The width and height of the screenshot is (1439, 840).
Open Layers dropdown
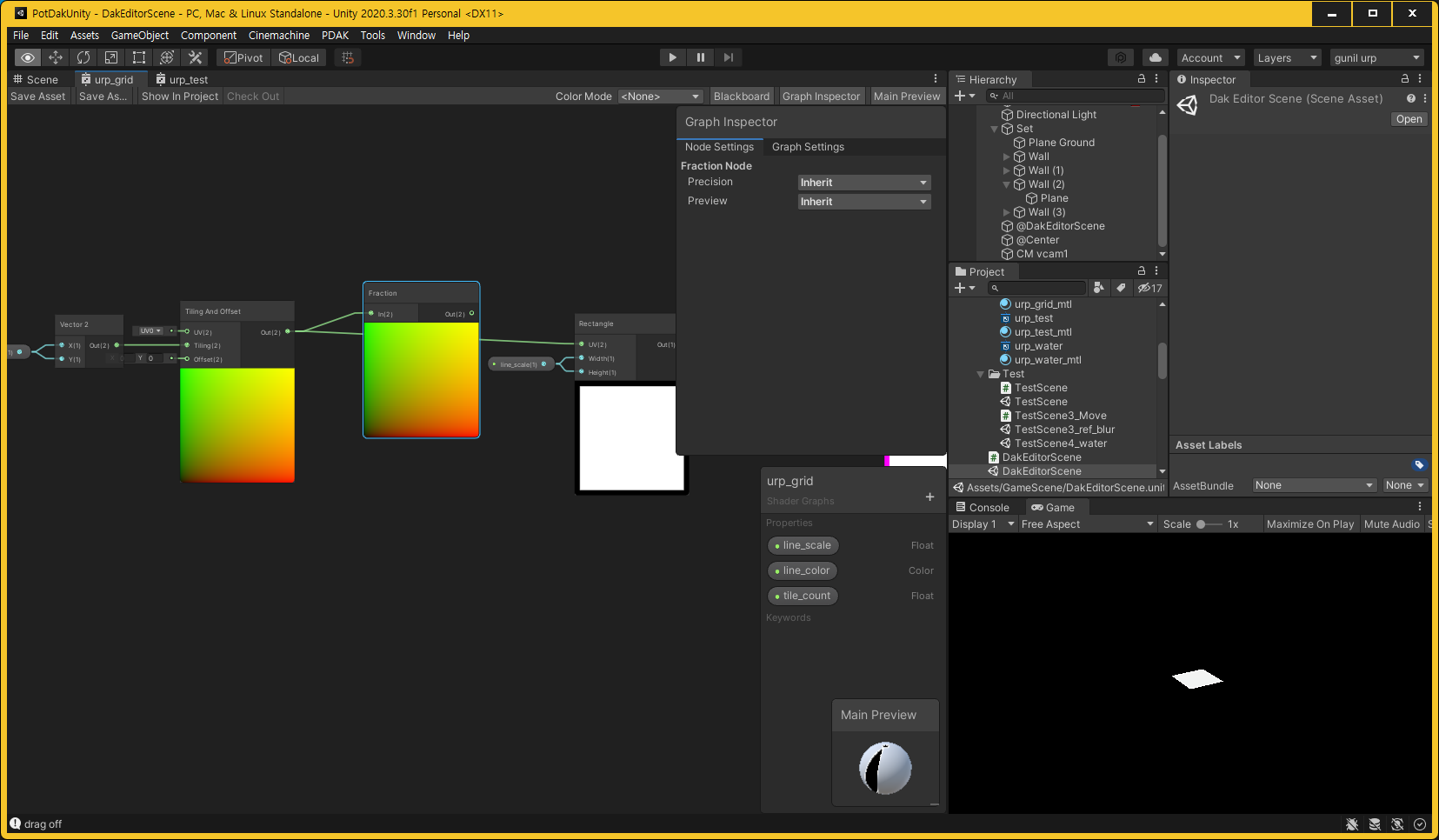[x=1288, y=58]
